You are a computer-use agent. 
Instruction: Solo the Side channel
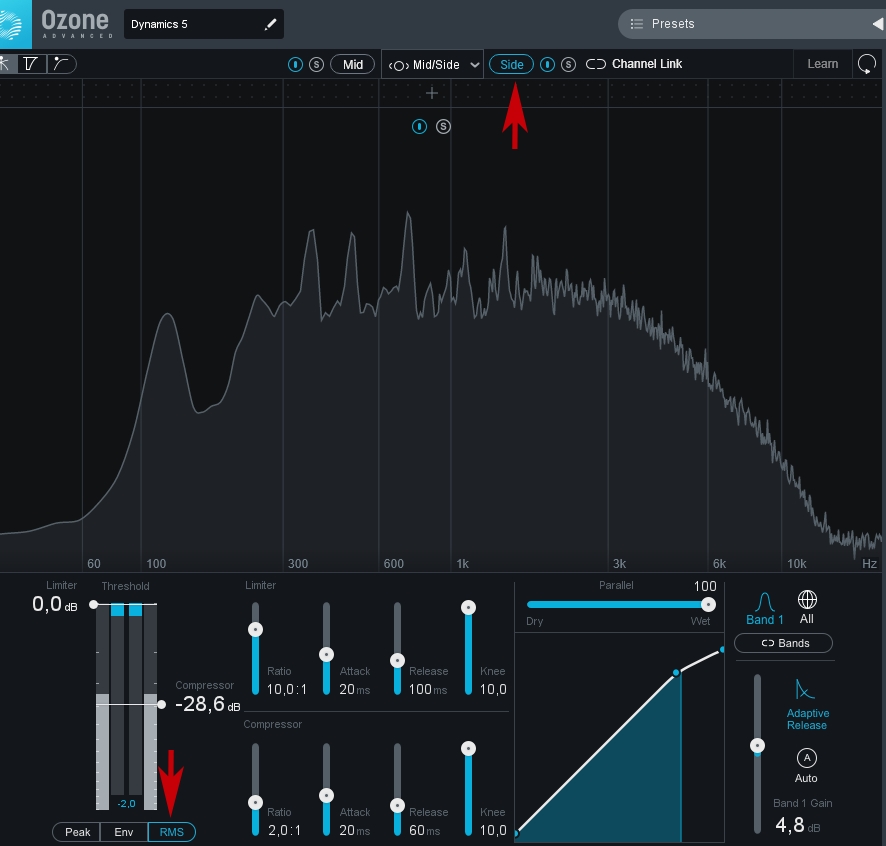click(568, 64)
